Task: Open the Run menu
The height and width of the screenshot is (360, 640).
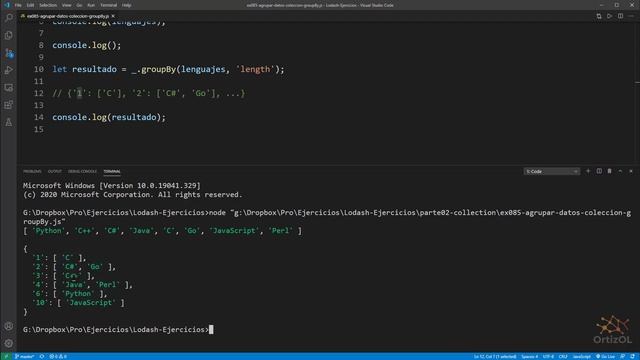Action: click(91, 5)
